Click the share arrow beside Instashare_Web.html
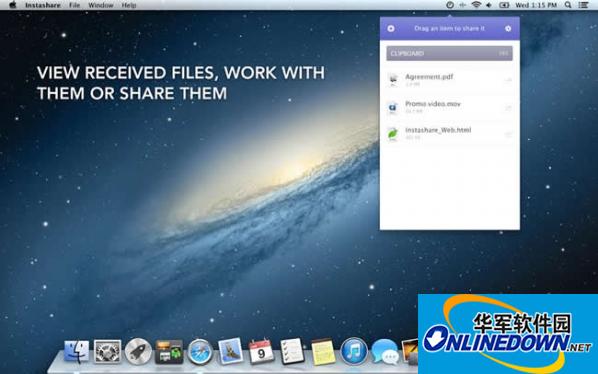 (508, 134)
